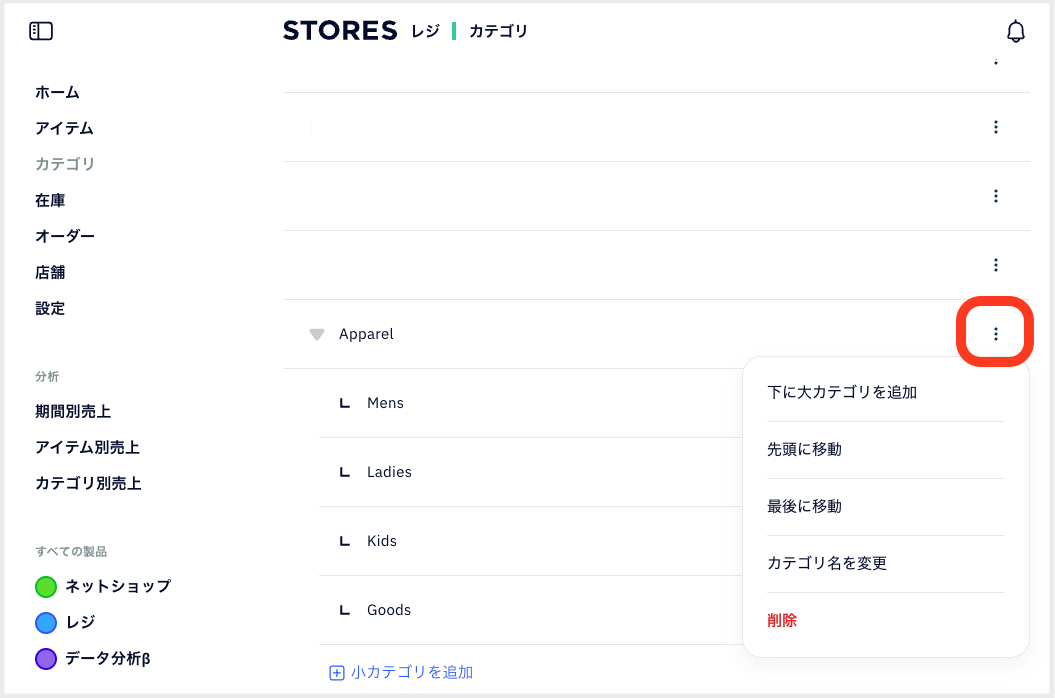Open データ分析β product link
The width and height of the screenshot is (1055, 698).
coord(108,658)
